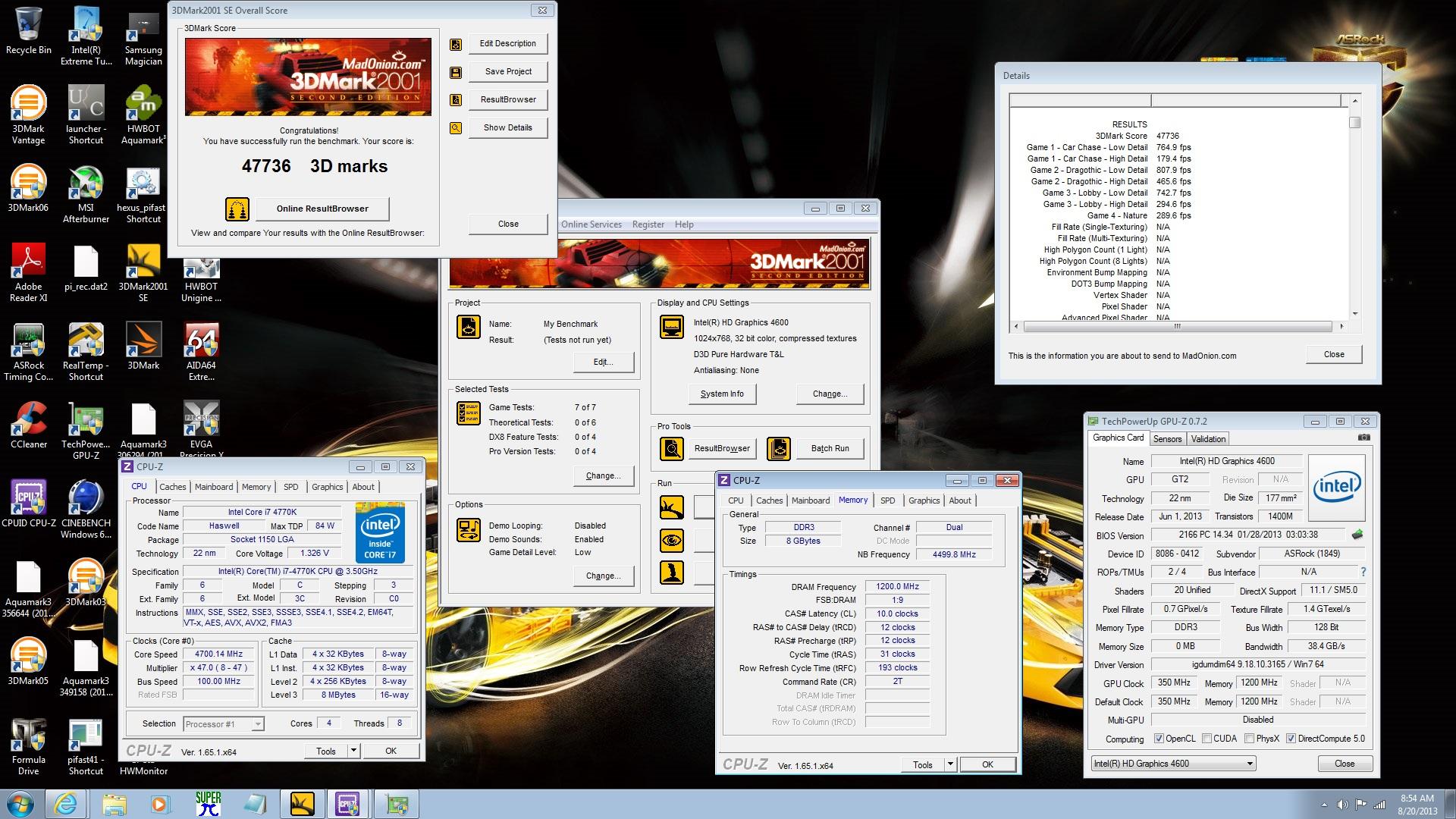Open the MSI Afterburner desktop icon
Image resolution: width=1456 pixels, height=819 pixels.
(x=86, y=193)
